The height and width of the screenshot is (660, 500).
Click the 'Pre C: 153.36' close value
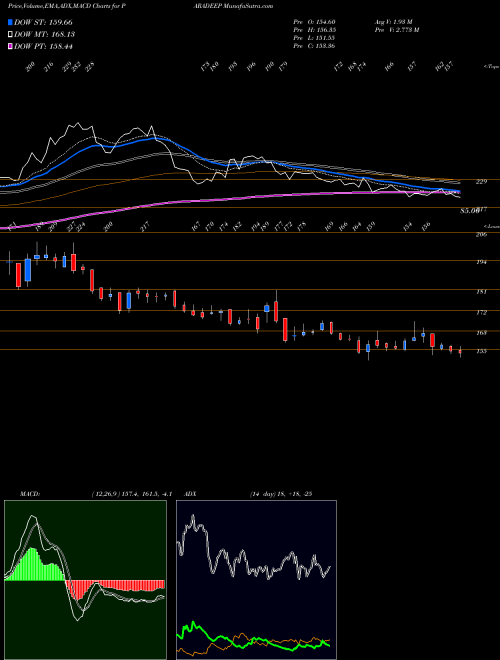[x=314, y=46]
